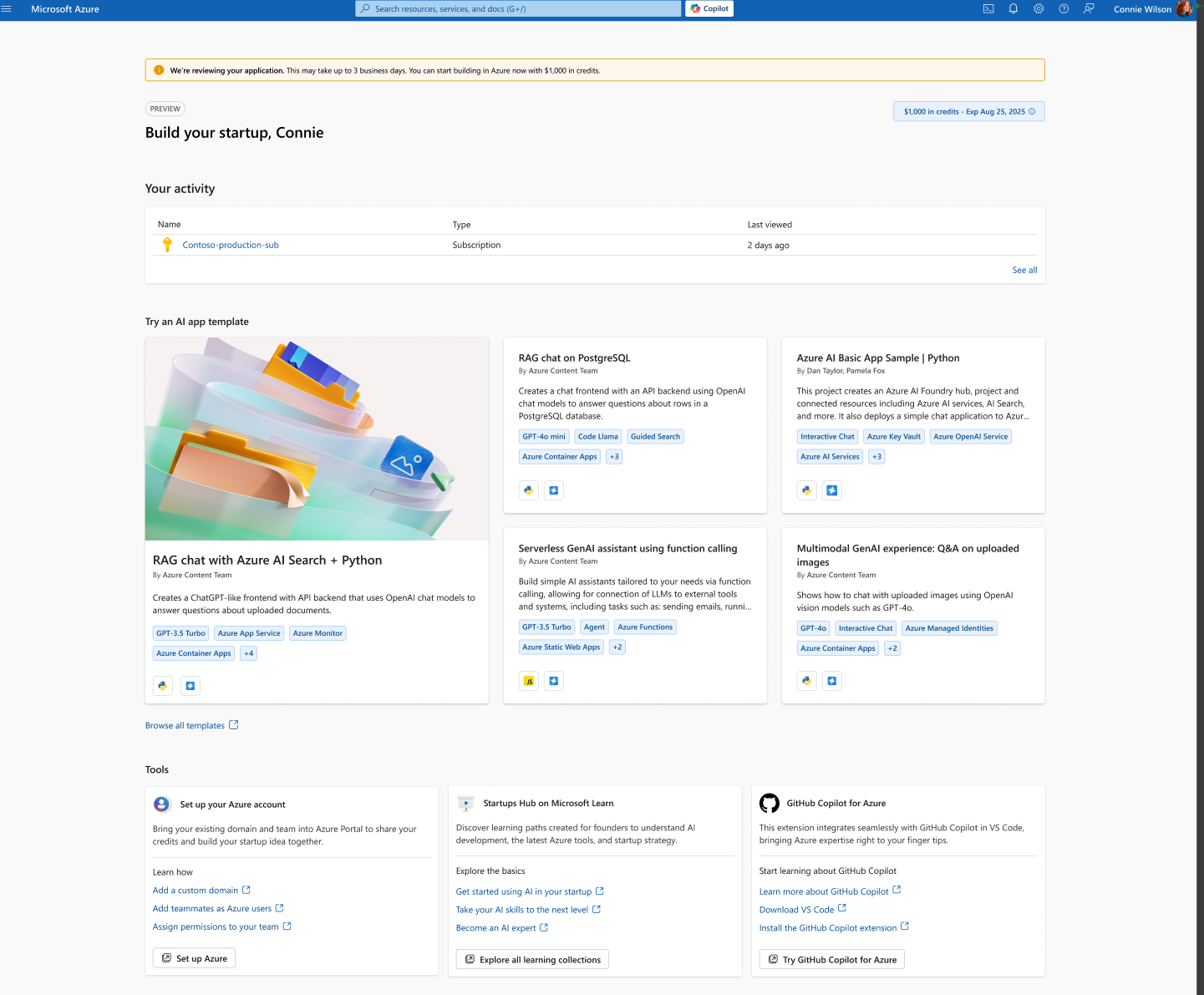Screen dimensions: 1204x995
Task: Click Set up your Azure account icon
Action: click(x=162, y=805)
